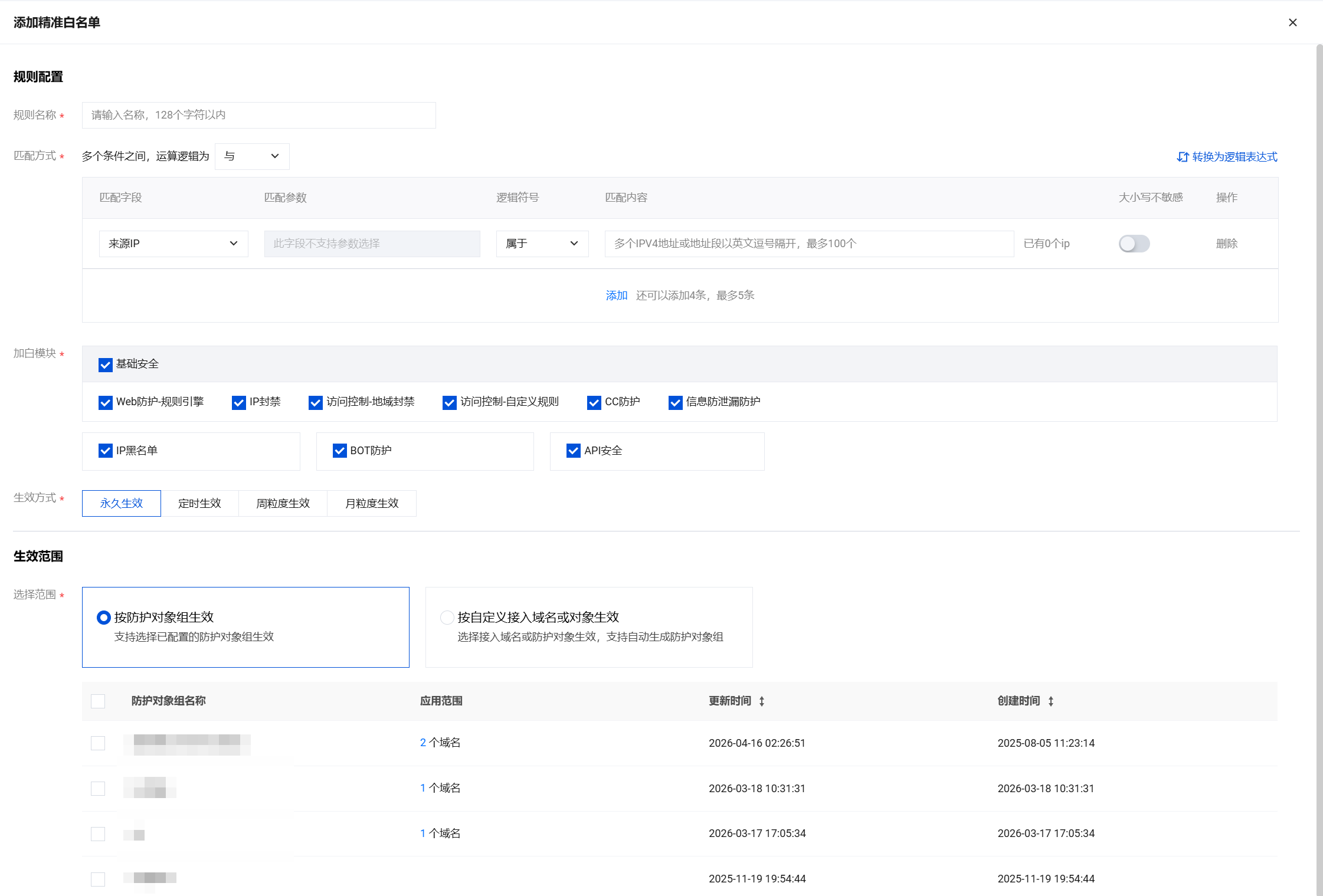Close the 添加精准白名单 dialog with X
Image resolution: width=1323 pixels, height=896 pixels.
pos(1292,22)
